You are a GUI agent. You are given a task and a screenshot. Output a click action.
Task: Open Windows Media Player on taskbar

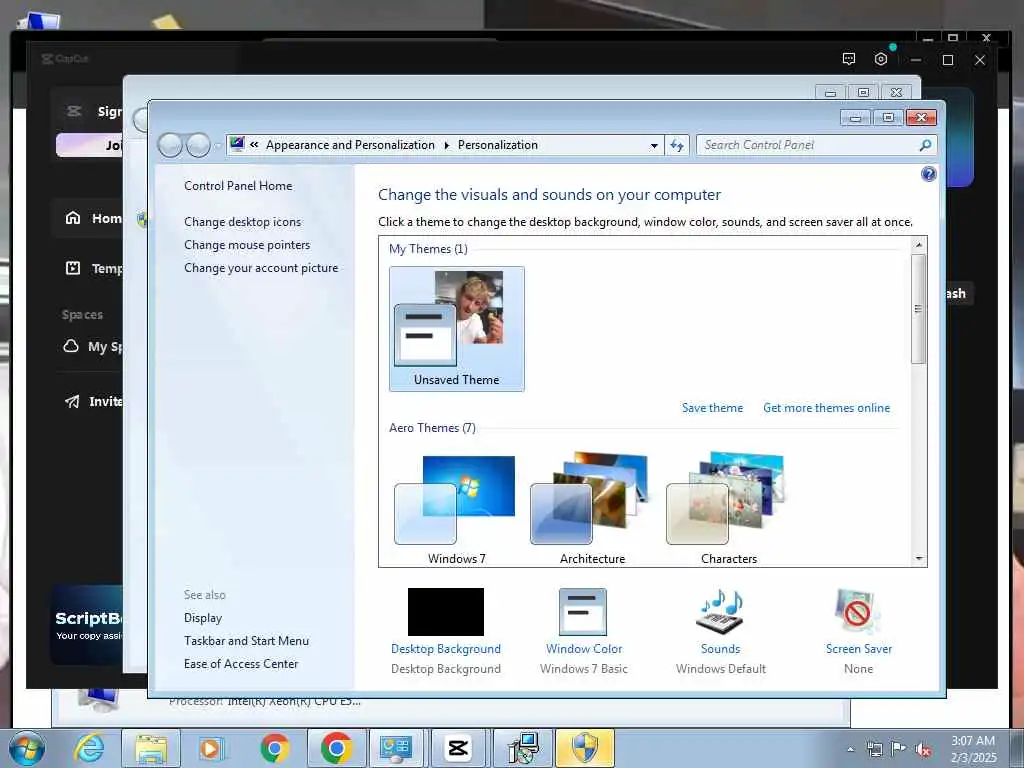point(211,748)
